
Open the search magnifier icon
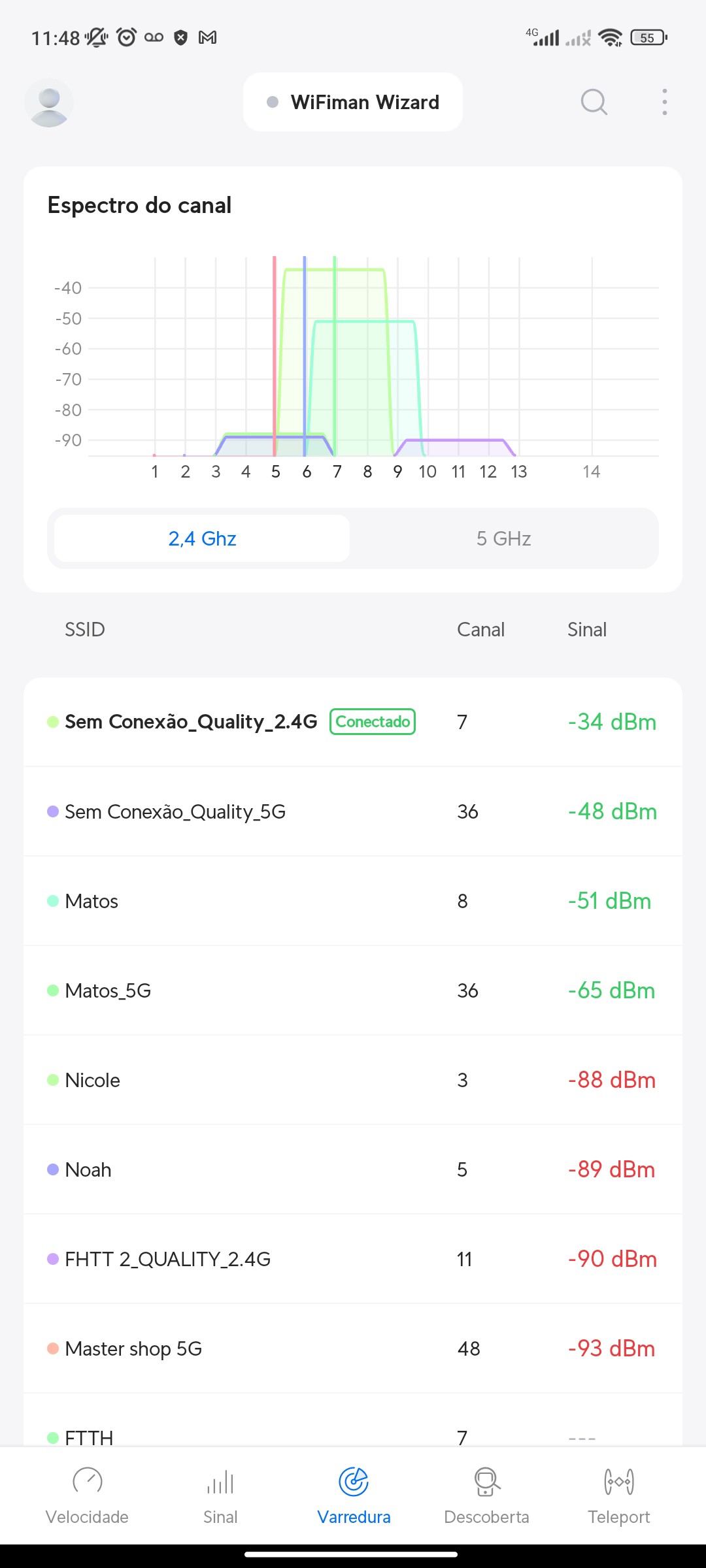(x=594, y=102)
